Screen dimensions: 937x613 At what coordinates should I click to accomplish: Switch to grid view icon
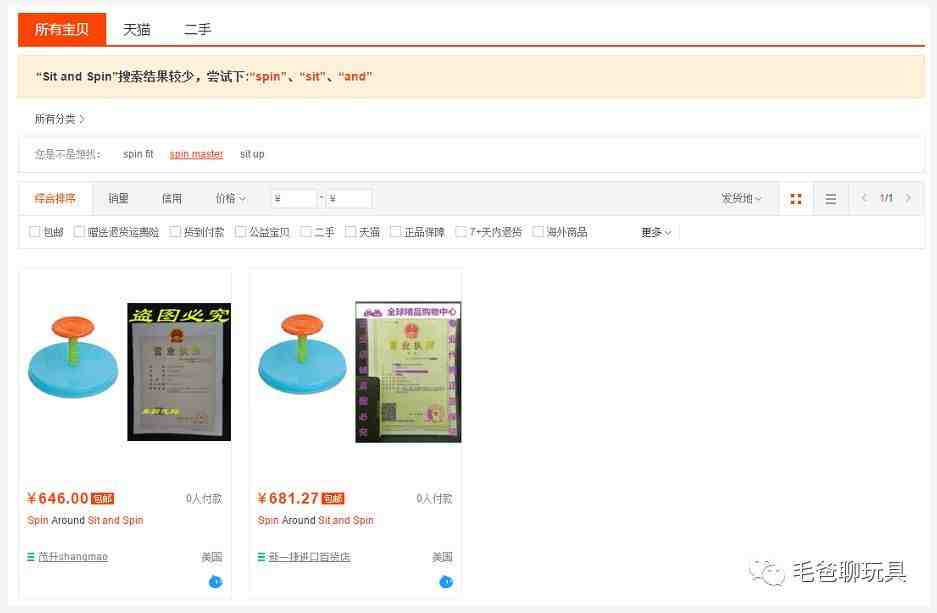pyautogui.click(x=796, y=199)
